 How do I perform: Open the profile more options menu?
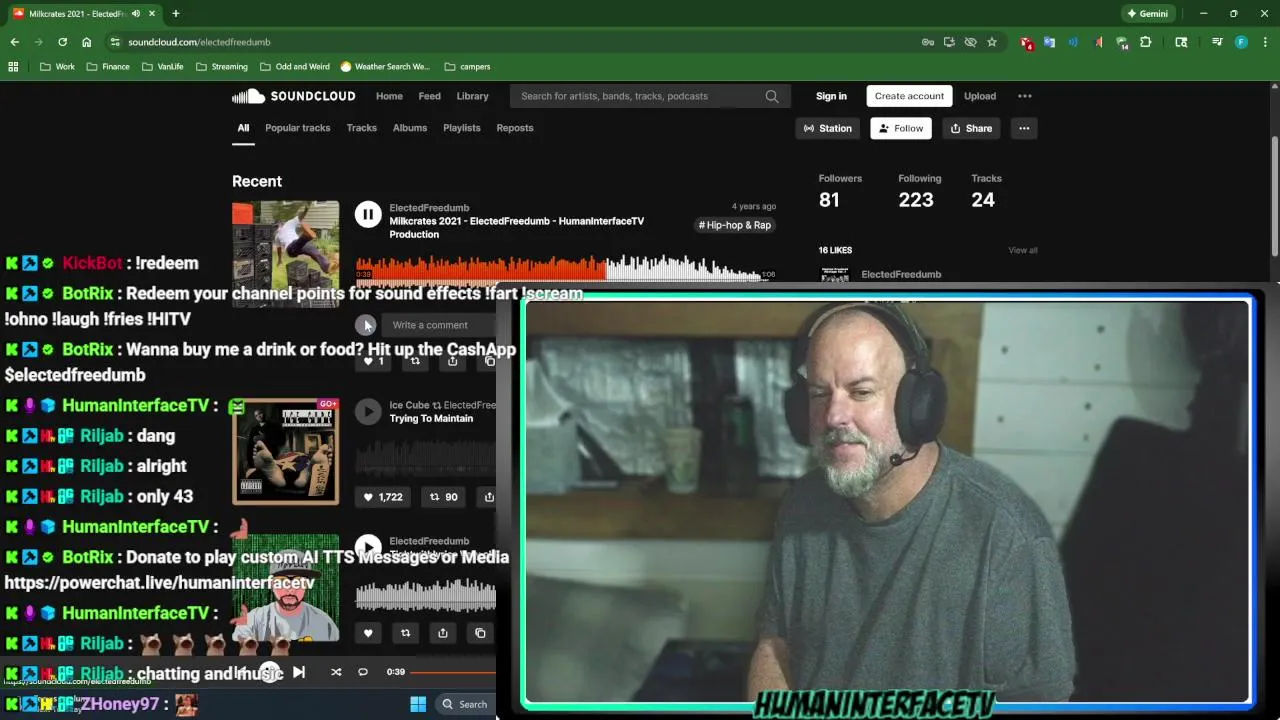(1023, 128)
